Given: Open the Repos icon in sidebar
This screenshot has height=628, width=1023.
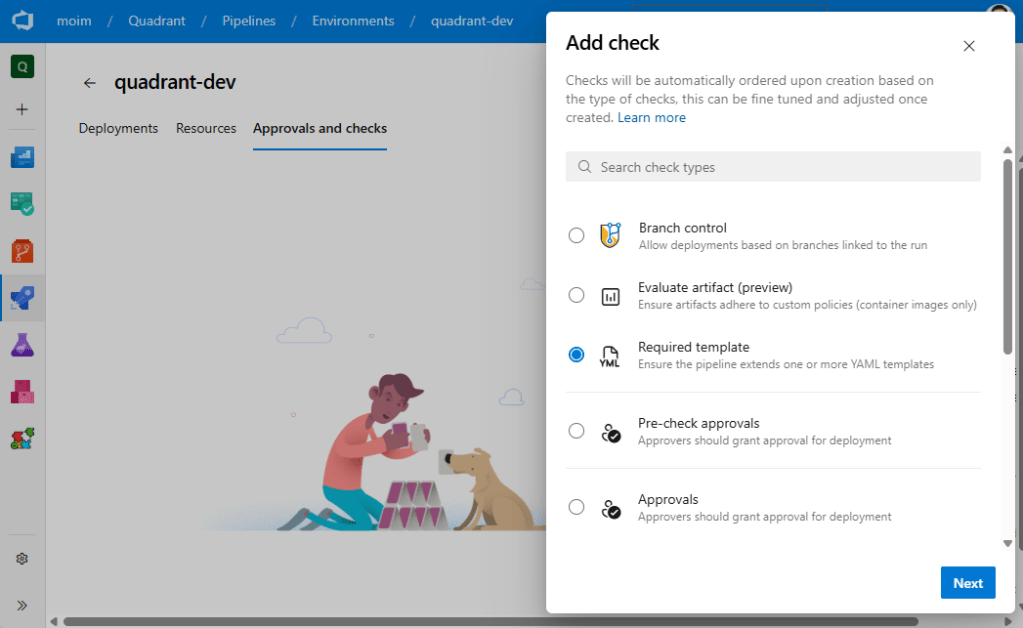Looking at the screenshot, I should (x=22, y=250).
